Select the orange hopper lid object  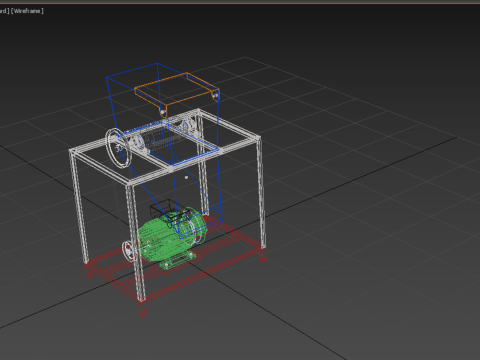177,94
